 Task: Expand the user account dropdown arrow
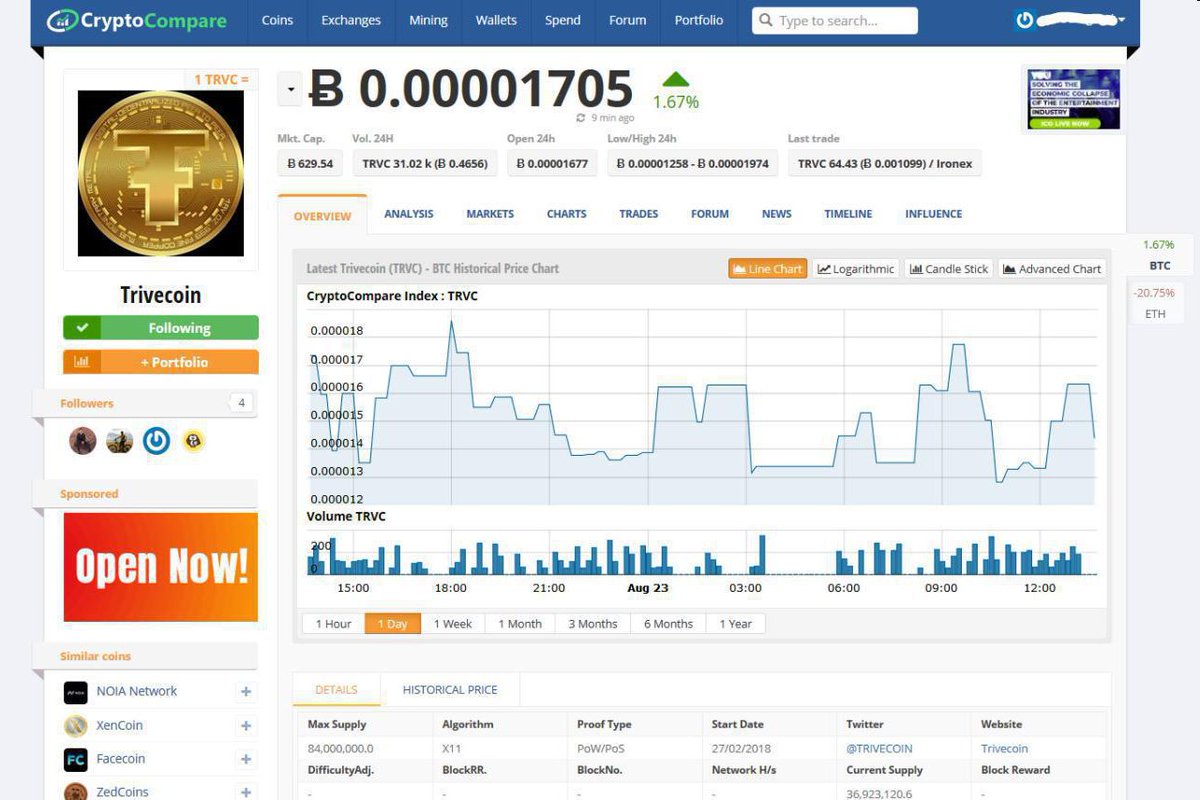(1122, 20)
